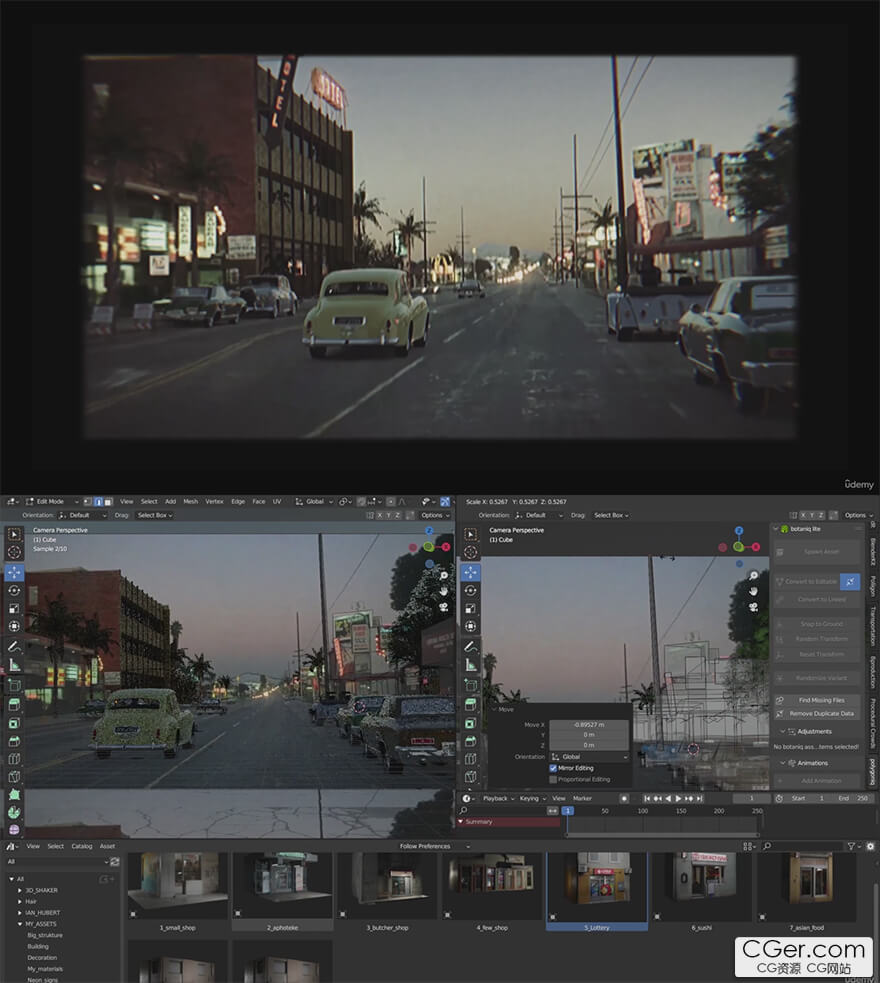Image resolution: width=880 pixels, height=983 pixels.
Task: Pick the Rotate tool in left viewport
Action: (14, 591)
